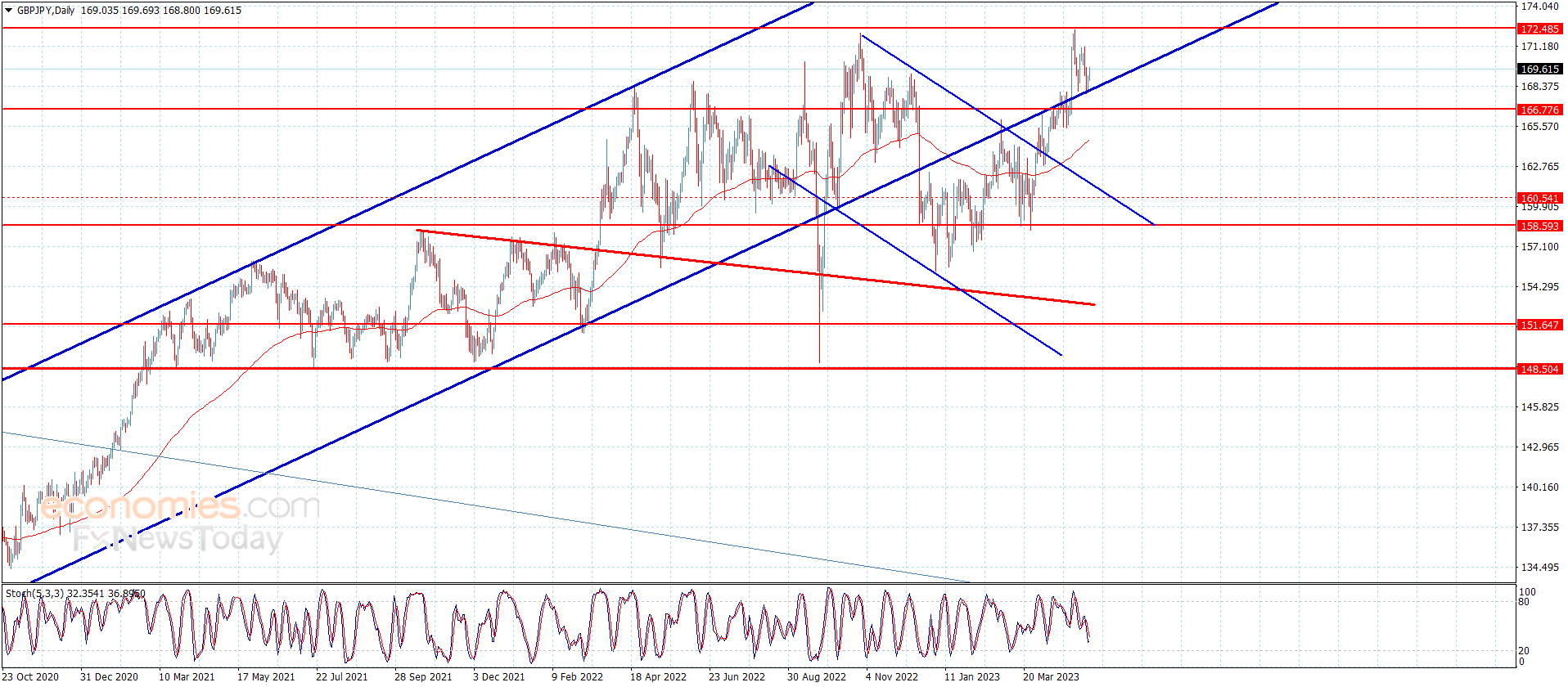
Task: Click the red 166.776 price level label
Action: point(1539,110)
